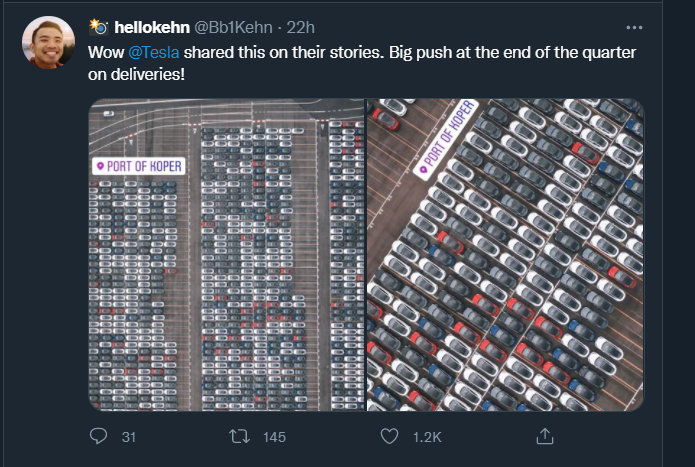Screen dimensions: 695x467
Task: Click the reply speech bubble icon
Action: tap(98, 436)
